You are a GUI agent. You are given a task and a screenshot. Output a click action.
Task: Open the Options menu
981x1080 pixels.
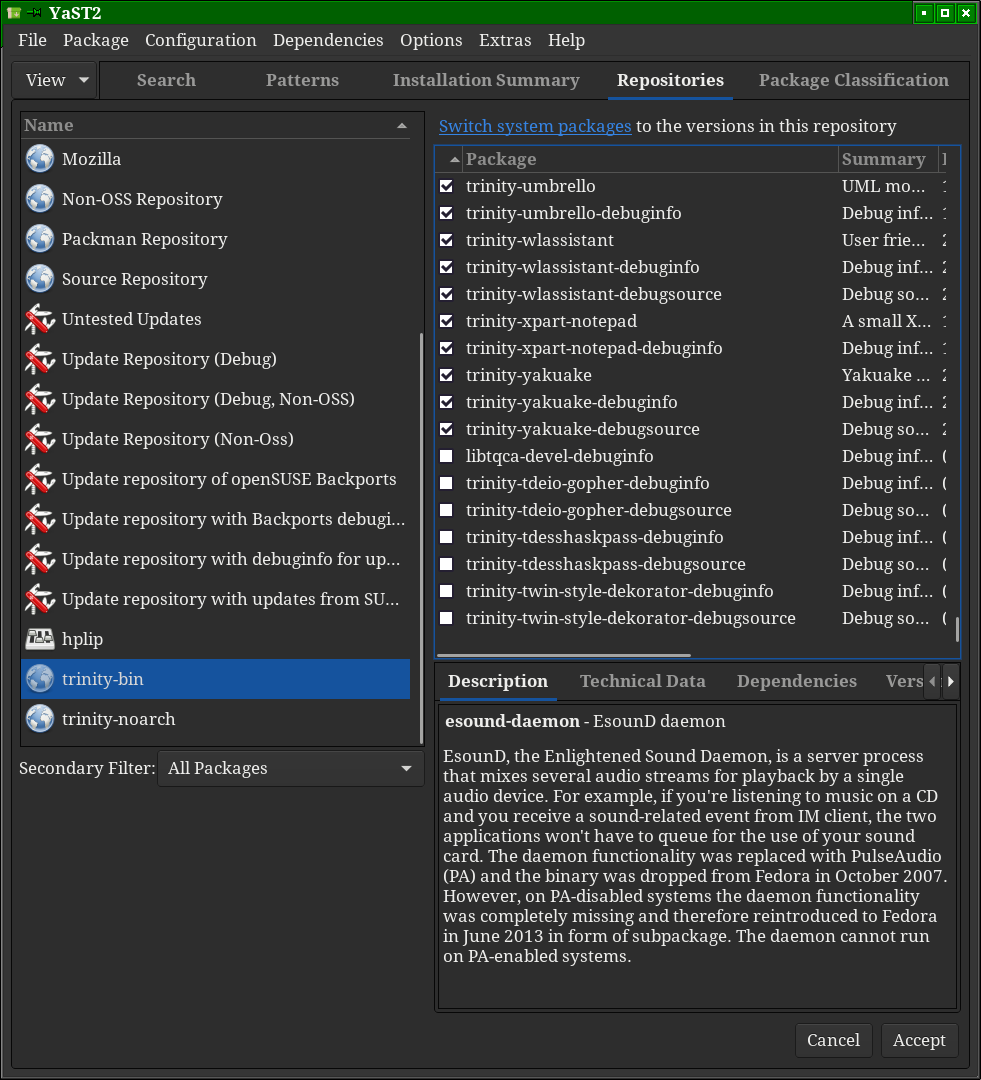pyautogui.click(x=431, y=40)
